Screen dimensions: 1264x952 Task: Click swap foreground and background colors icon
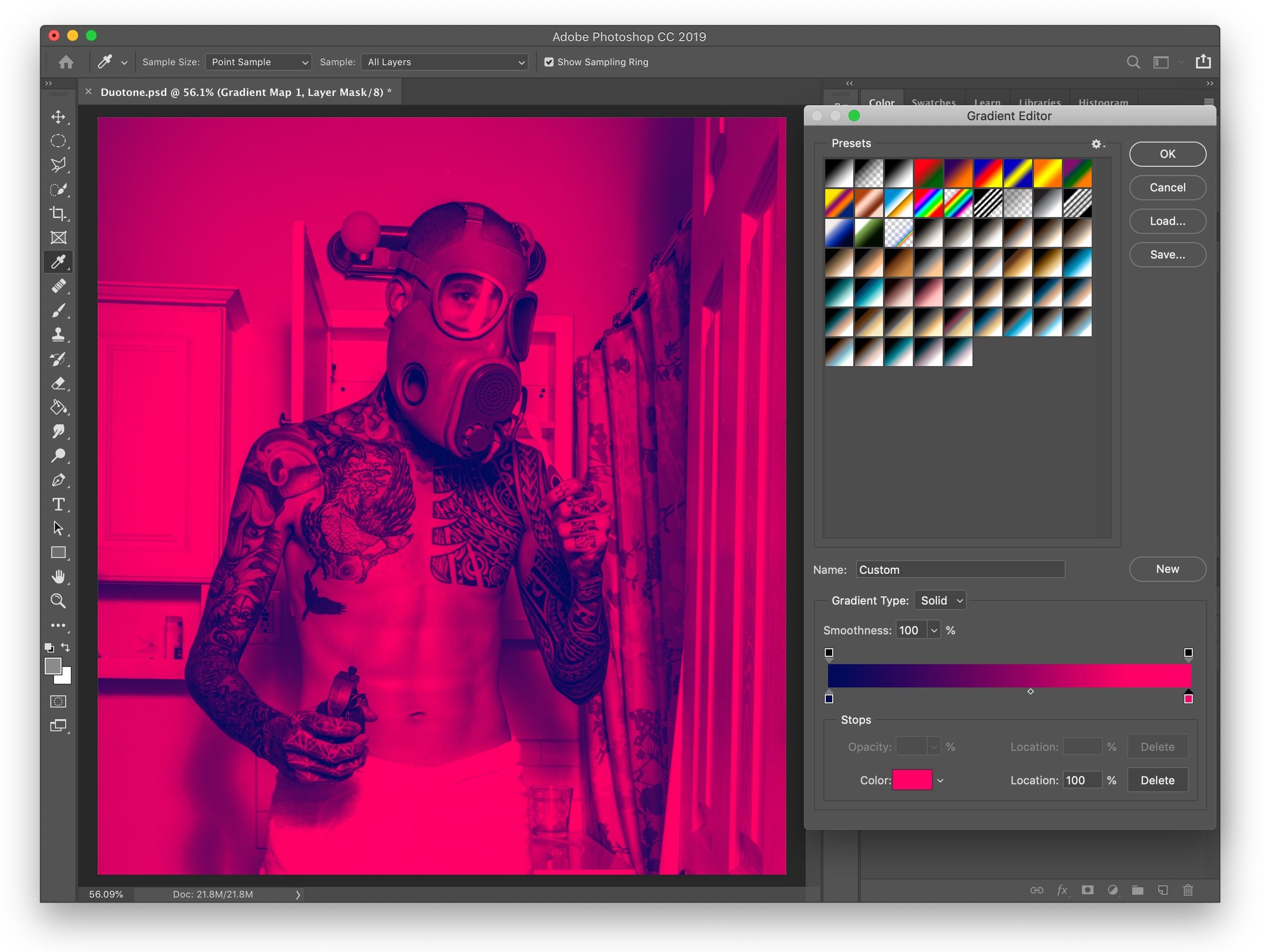tap(66, 647)
